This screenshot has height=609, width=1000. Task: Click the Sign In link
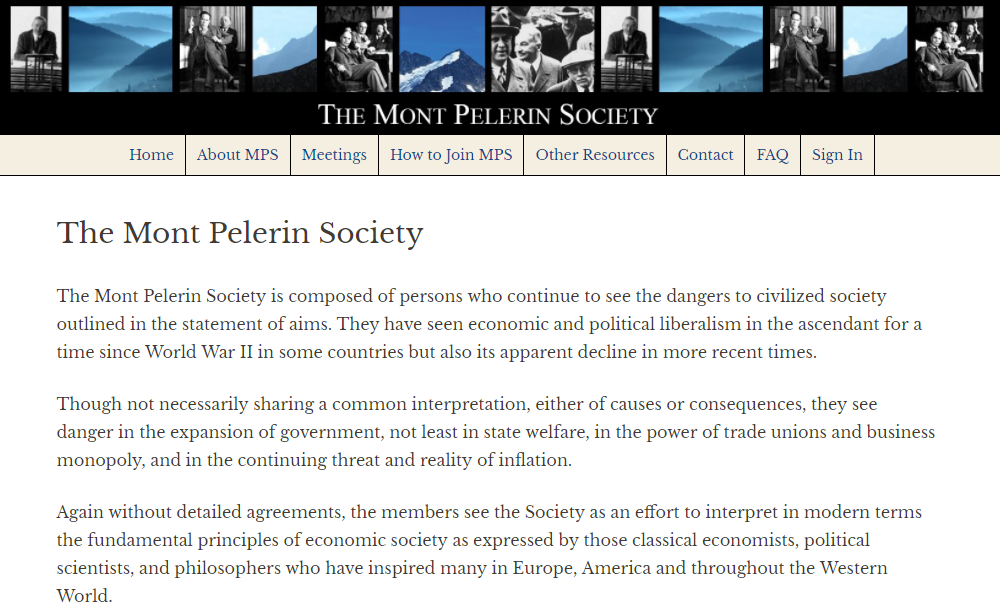(837, 155)
